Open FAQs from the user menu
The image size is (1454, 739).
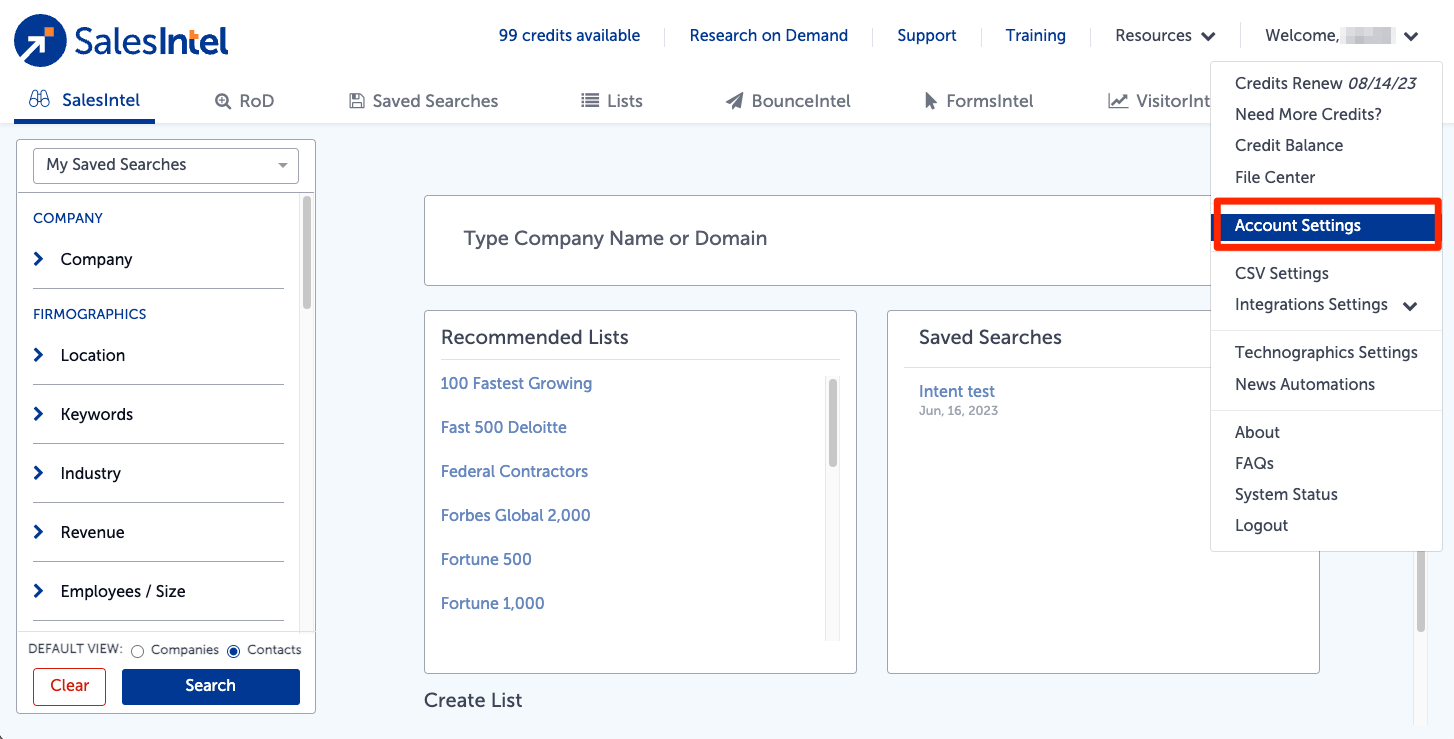pos(1254,463)
